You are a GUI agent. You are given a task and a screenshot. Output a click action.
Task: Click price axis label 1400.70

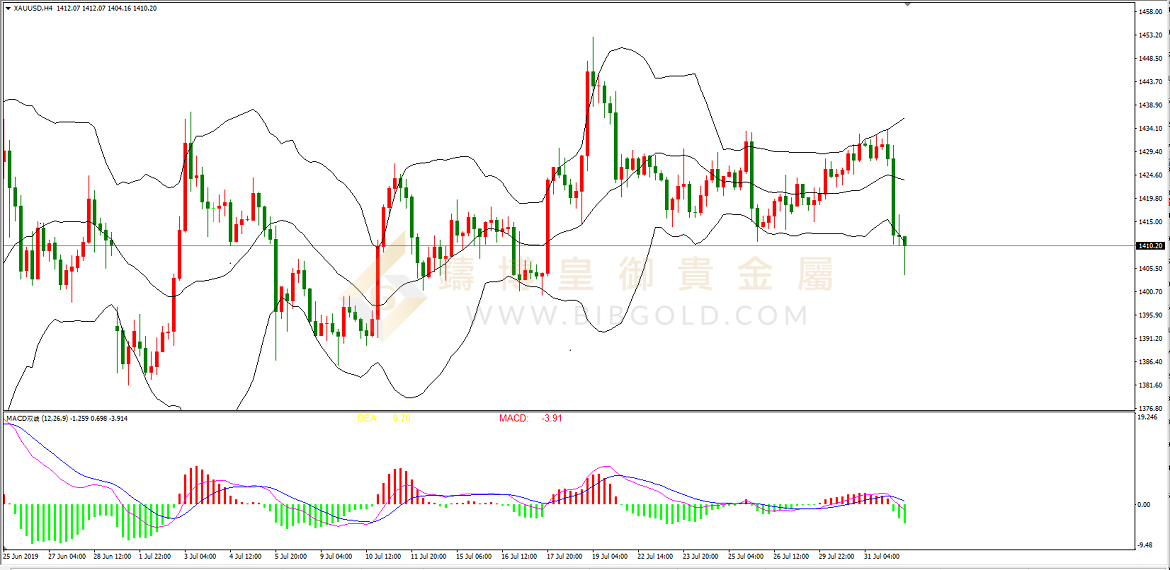[1150, 292]
